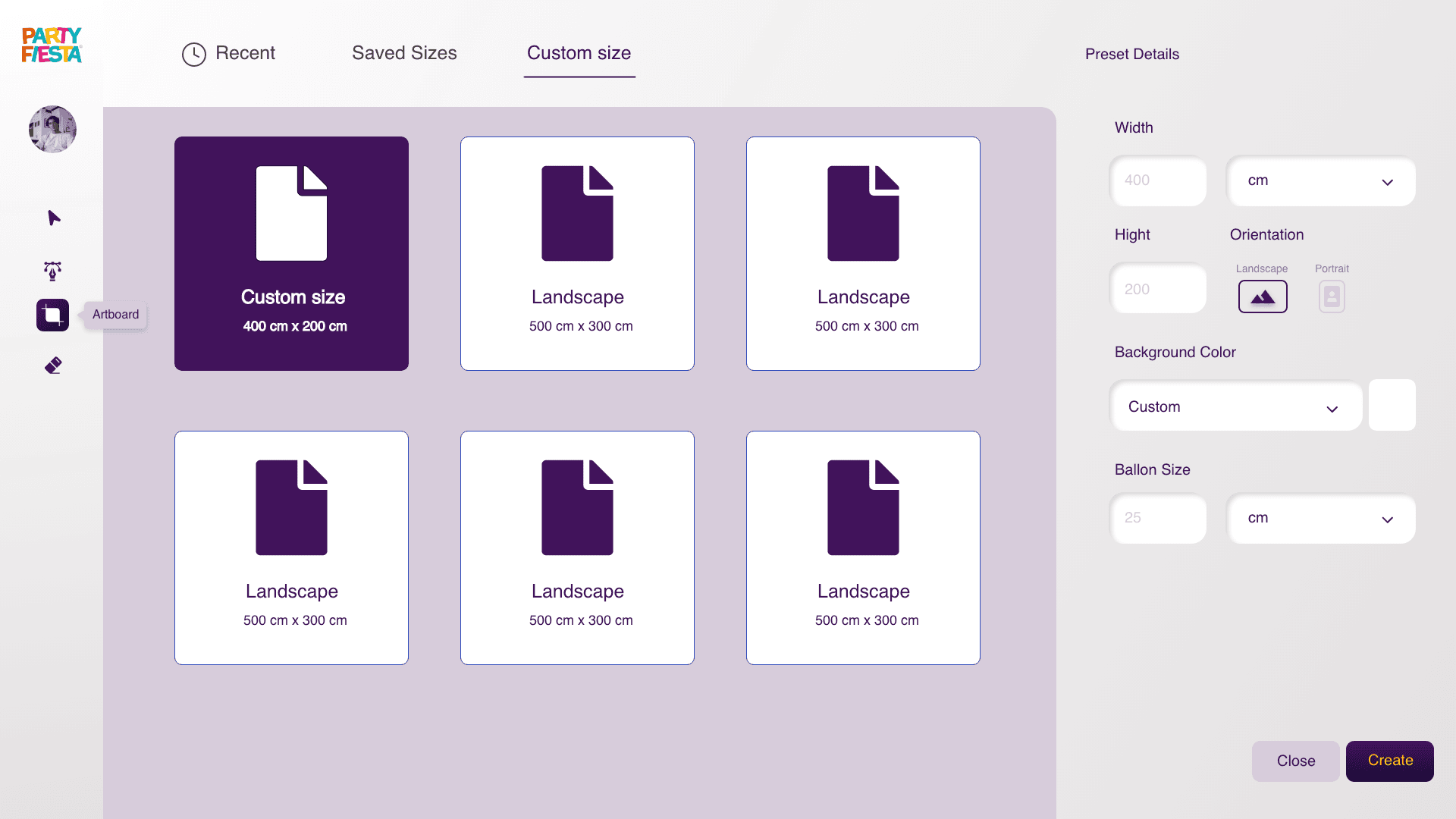Open the Ballon Size unit dropdown

click(x=1320, y=519)
